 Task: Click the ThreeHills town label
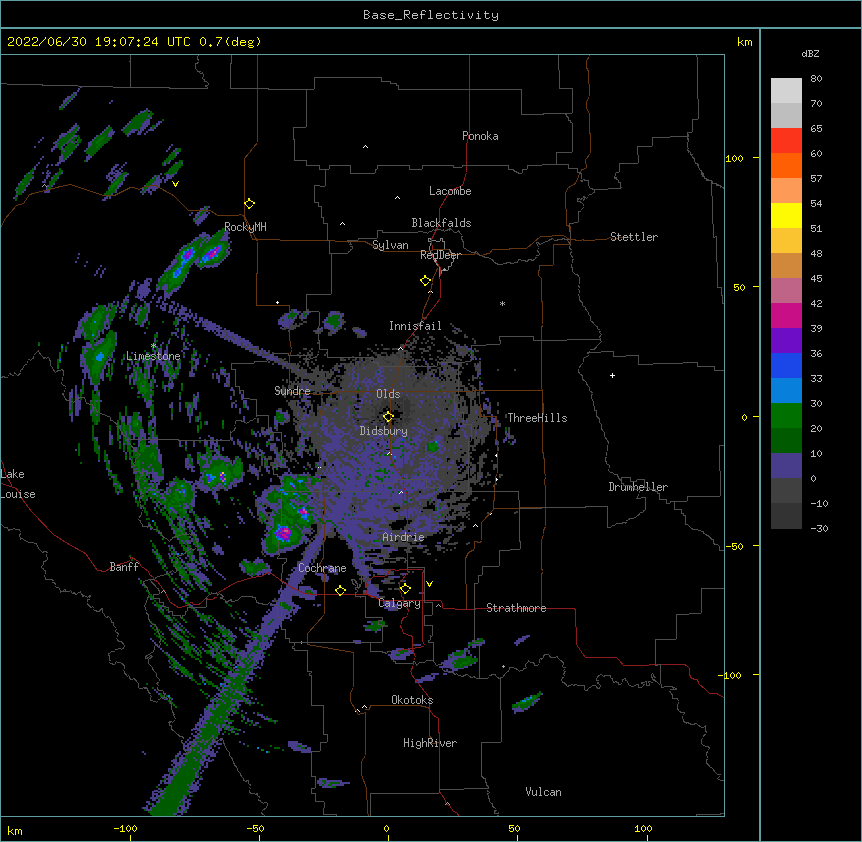[x=537, y=418]
